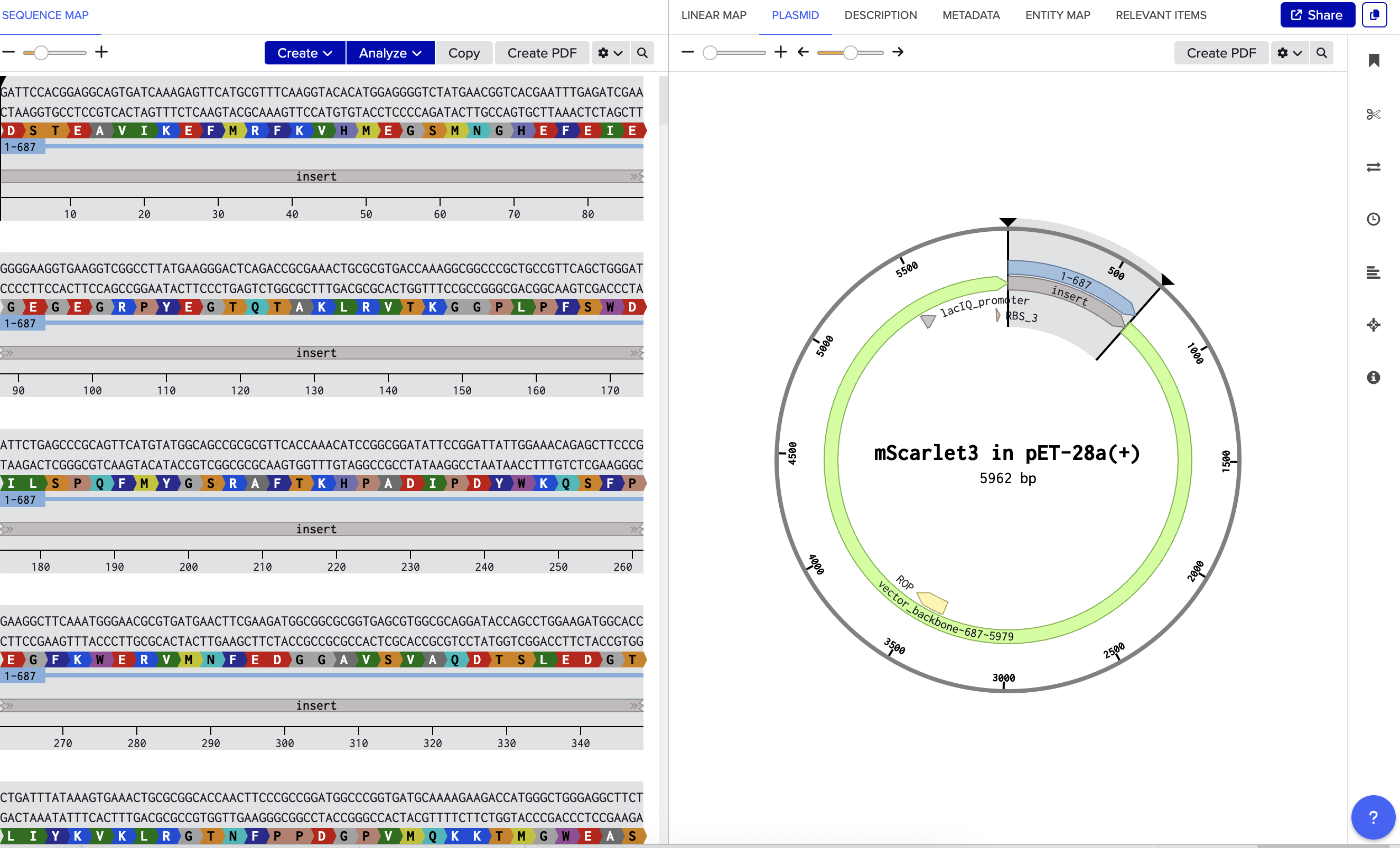Click the bookmark icon in right sidebar
1400x848 pixels.
1373,61
